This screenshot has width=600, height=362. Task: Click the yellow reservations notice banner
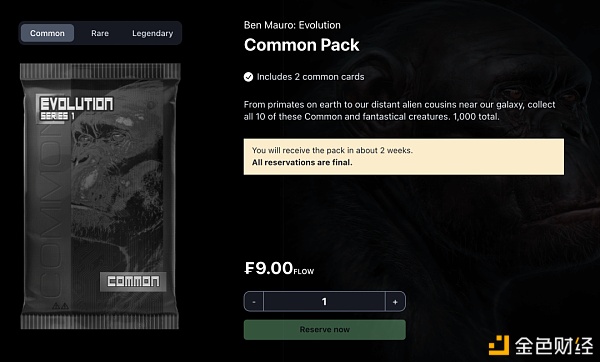point(404,157)
